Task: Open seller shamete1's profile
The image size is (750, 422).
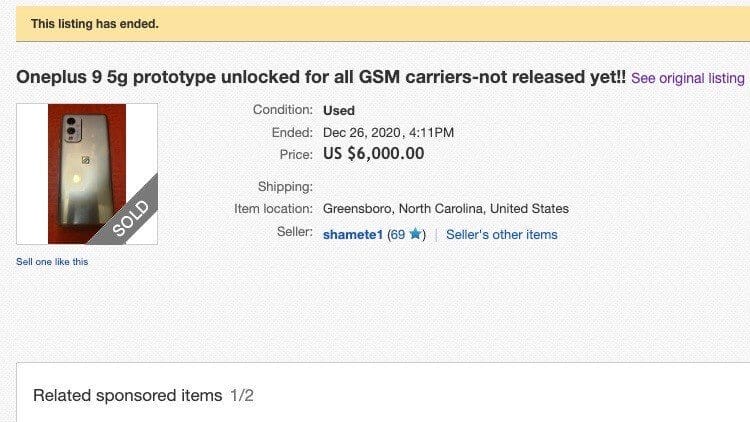Action: click(353, 235)
